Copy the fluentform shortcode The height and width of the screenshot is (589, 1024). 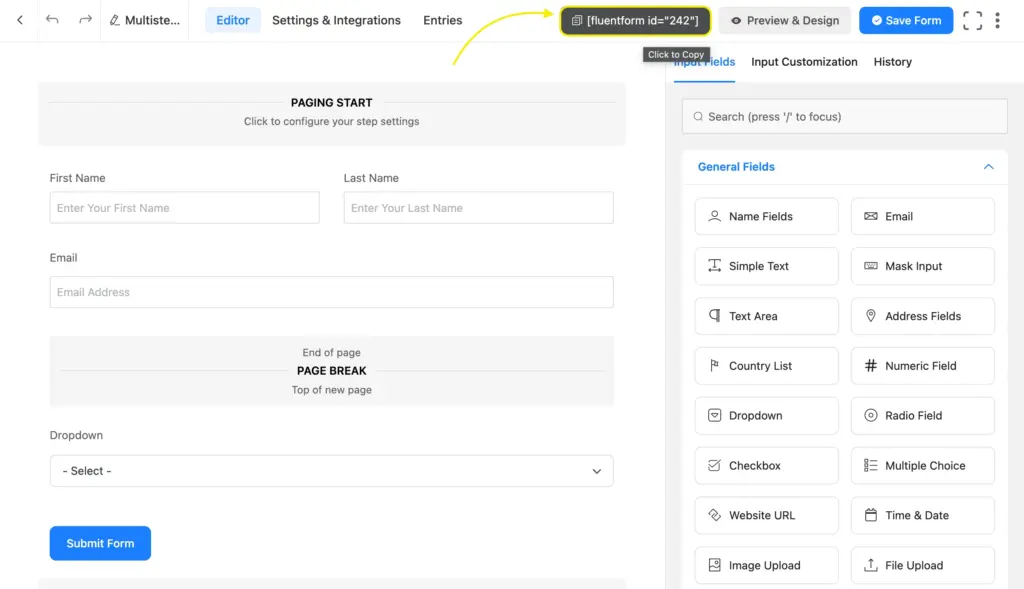click(635, 20)
